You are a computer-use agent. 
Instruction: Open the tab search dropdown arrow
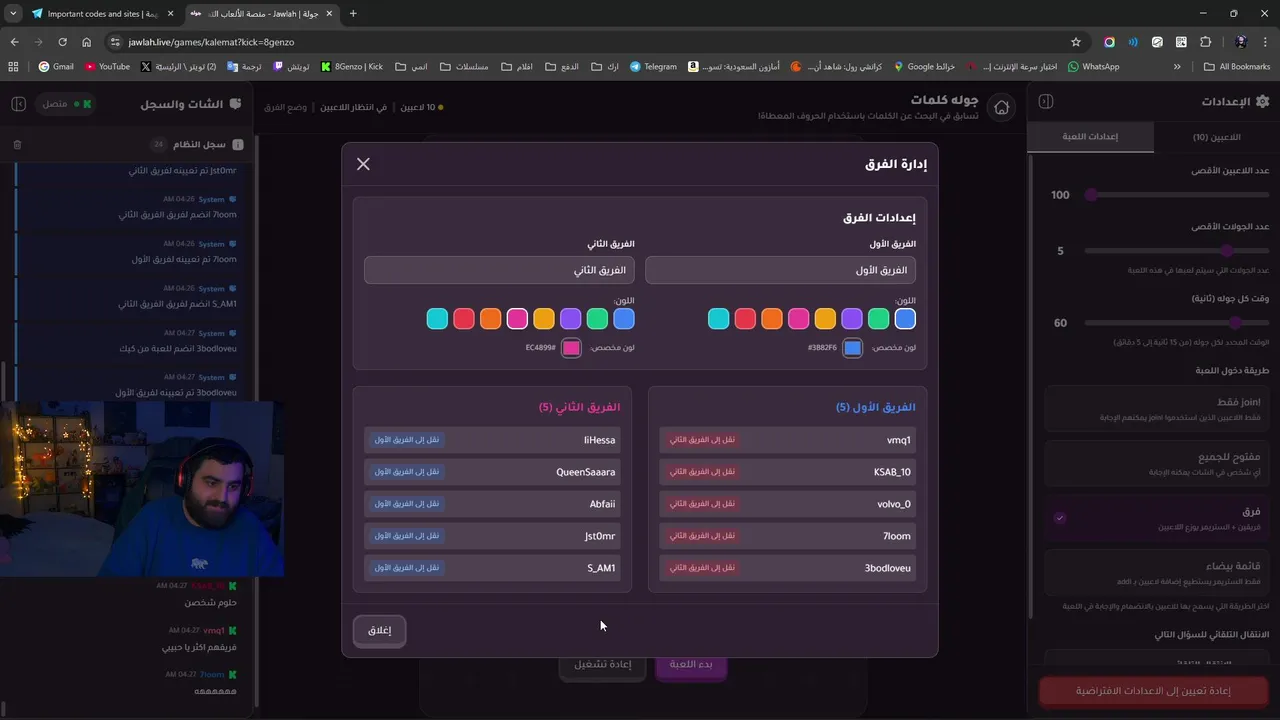13,14
